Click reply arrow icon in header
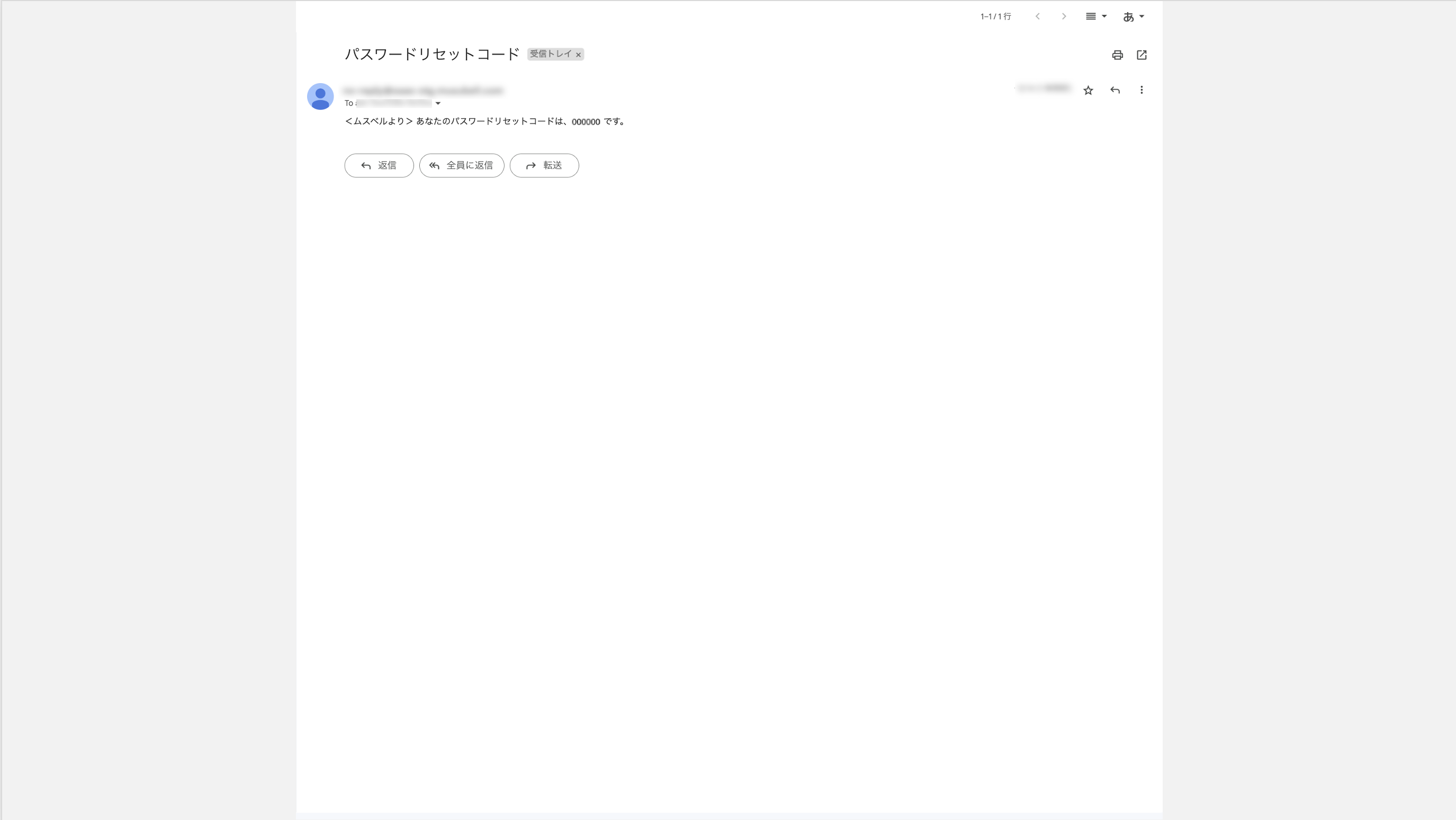The height and width of the screenshot is (820, 1456). tap(1115, 90)
